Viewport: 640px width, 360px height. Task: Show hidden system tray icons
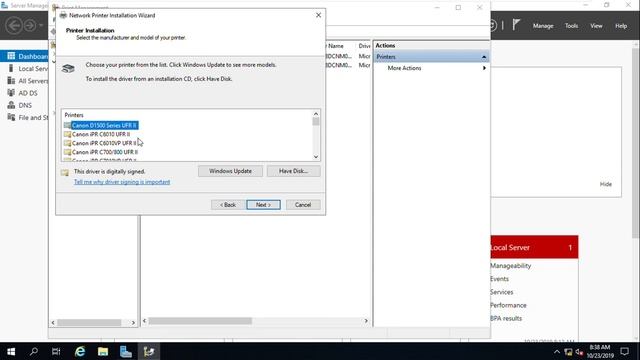click(557, 352)
